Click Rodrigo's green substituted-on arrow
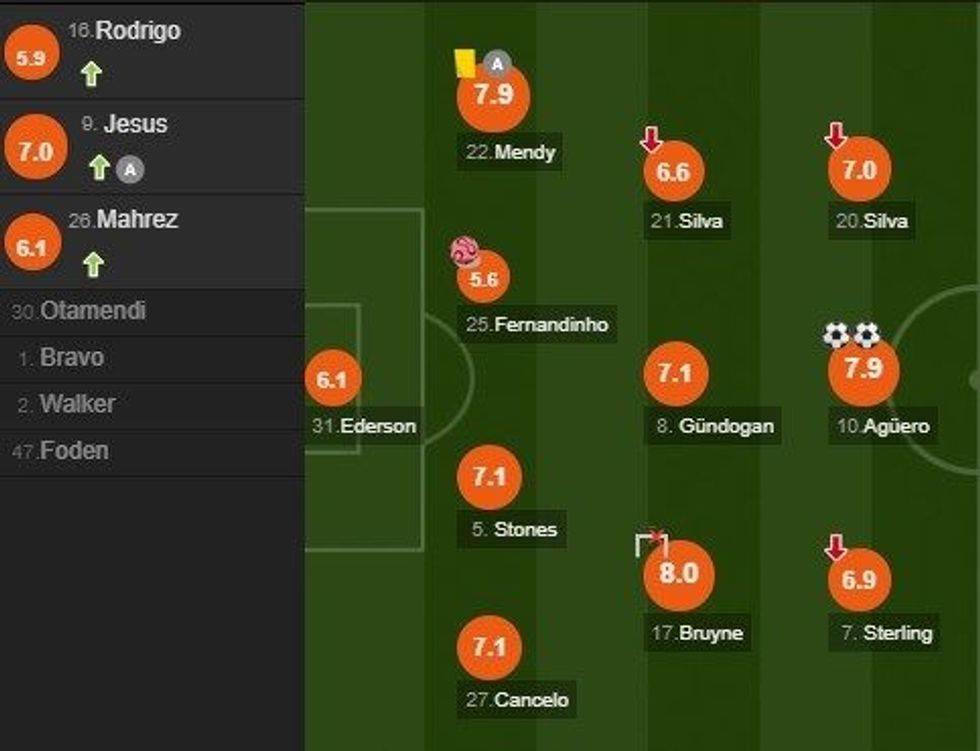The height and width of the screenshot is (751, 980). click(x=91, y=74)
